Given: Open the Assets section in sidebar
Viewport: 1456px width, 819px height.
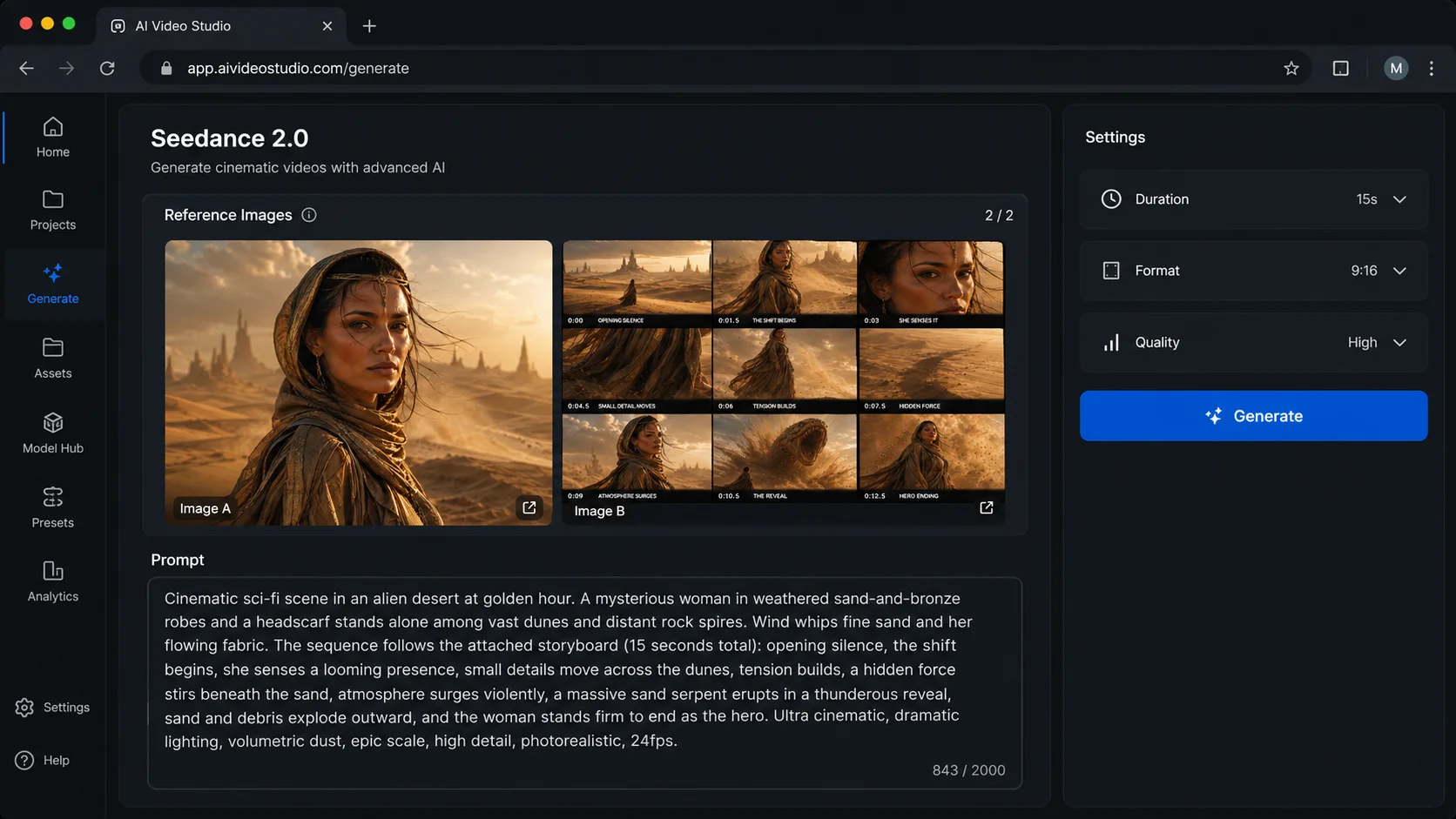Looking at the screenshot, I should (x=52, y=359).
